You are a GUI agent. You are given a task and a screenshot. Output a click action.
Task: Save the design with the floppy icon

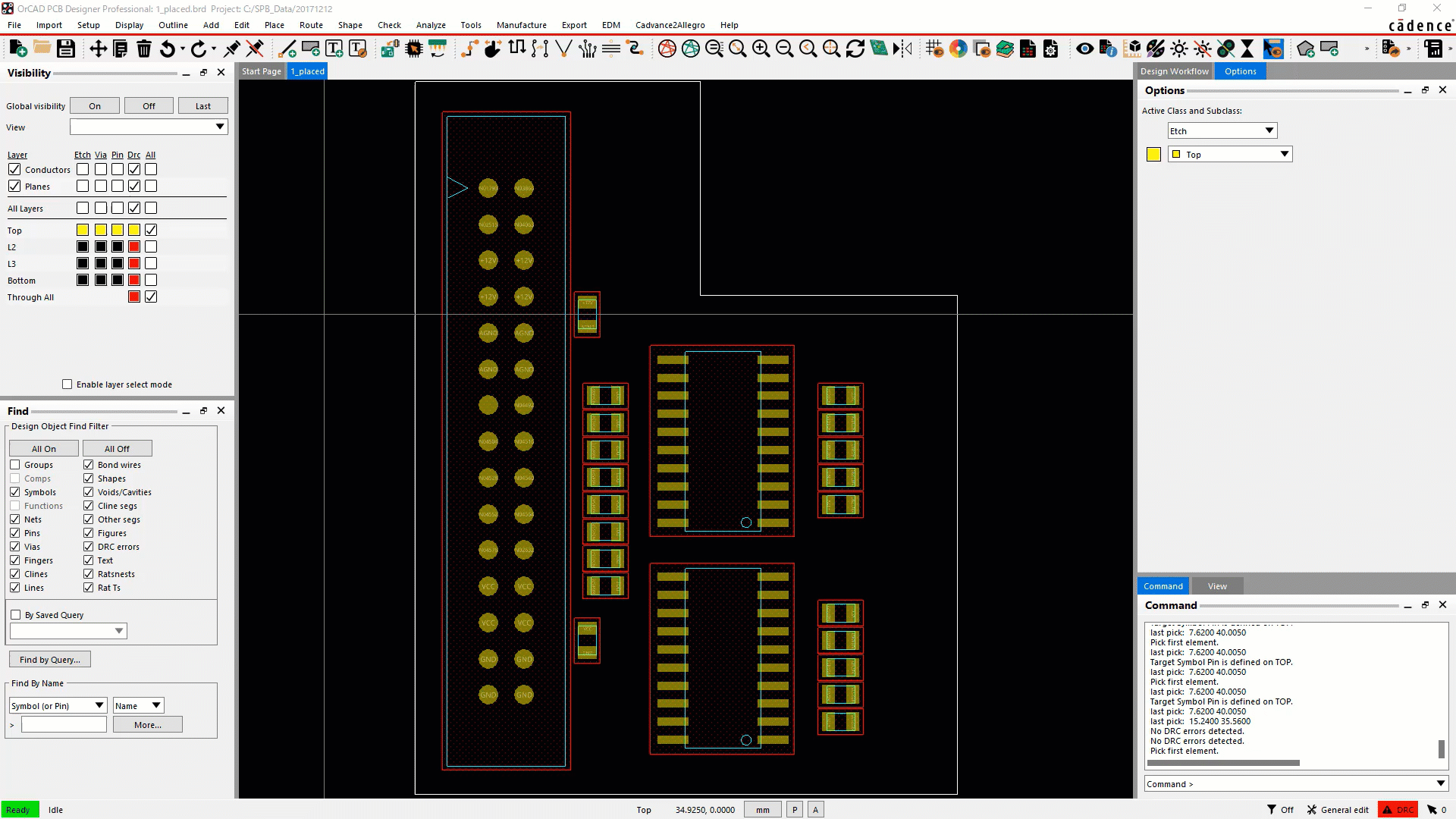[x=66, y=49]
